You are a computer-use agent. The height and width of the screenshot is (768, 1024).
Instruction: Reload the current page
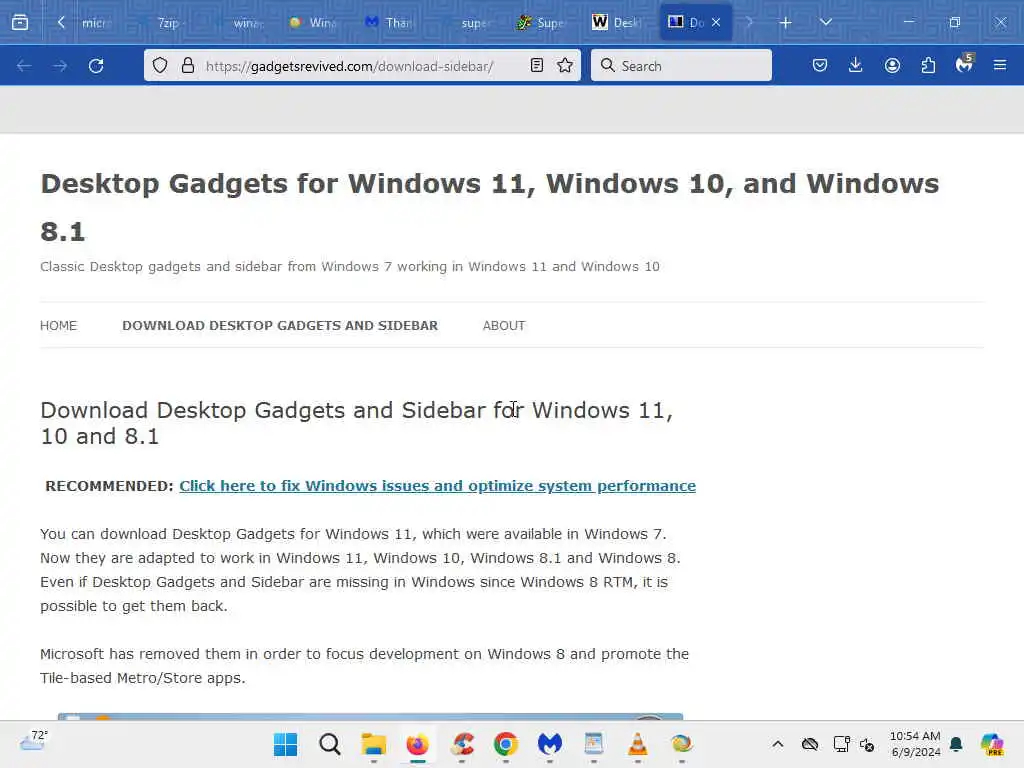click(x=96, y=66)
